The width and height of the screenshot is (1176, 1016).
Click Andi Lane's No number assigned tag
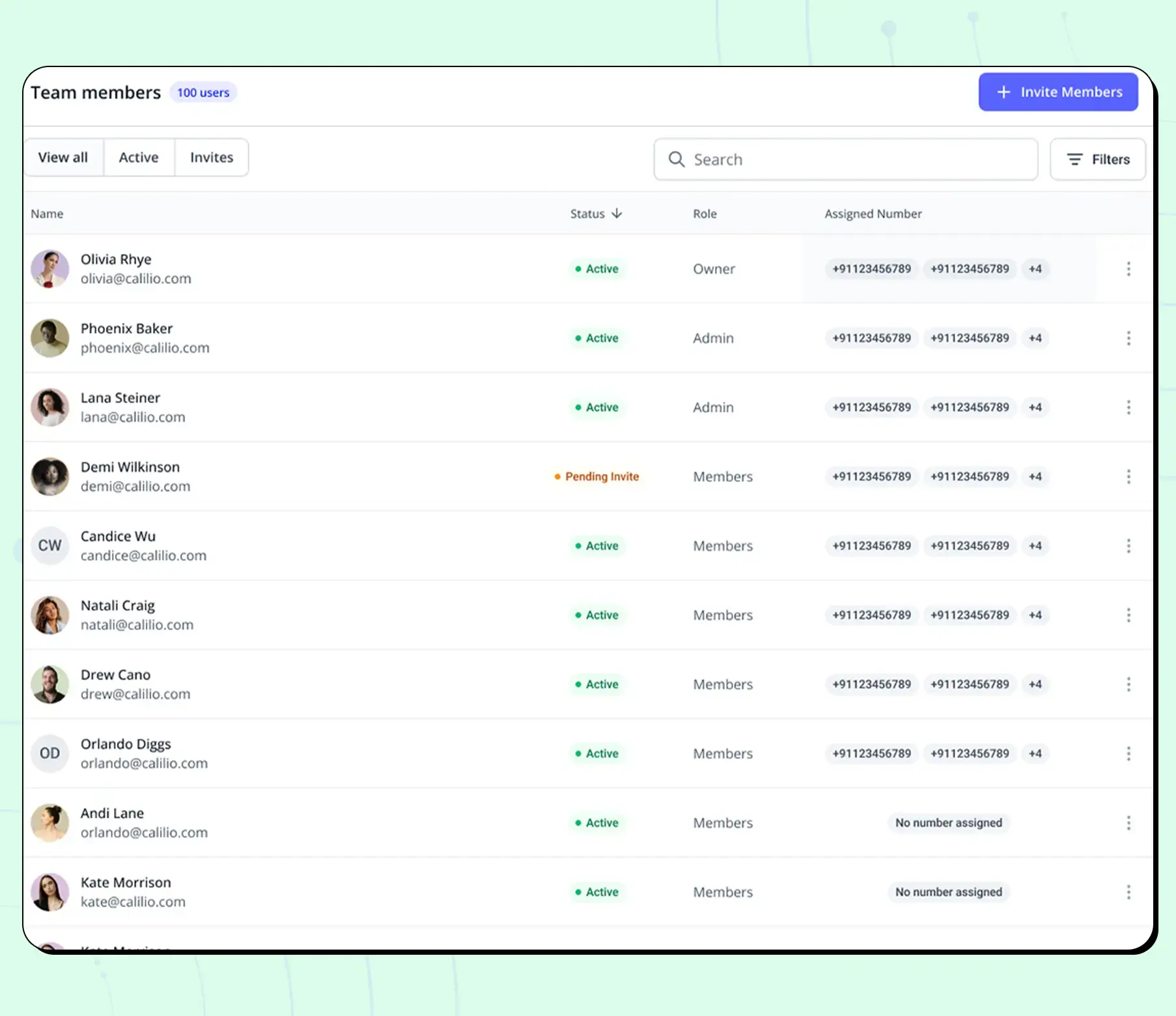pyautogui.click(x=948, y=823)
